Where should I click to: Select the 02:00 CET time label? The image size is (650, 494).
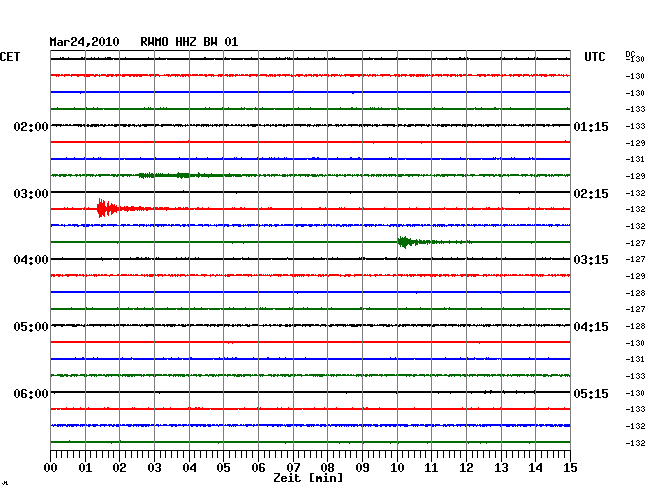pos(31,126)
